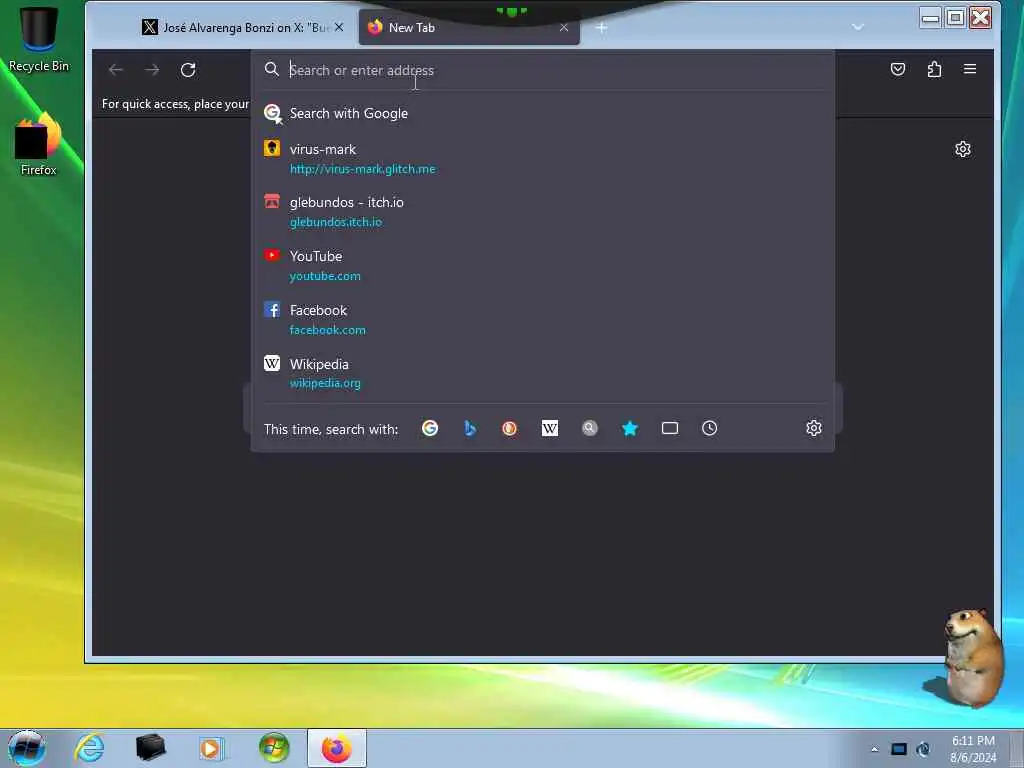Open the Firefox hamburger menu

[x=970, y=69]
